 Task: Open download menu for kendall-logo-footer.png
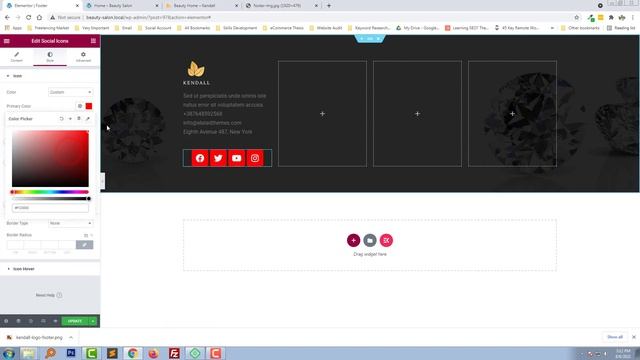click(x=71, y=338)
